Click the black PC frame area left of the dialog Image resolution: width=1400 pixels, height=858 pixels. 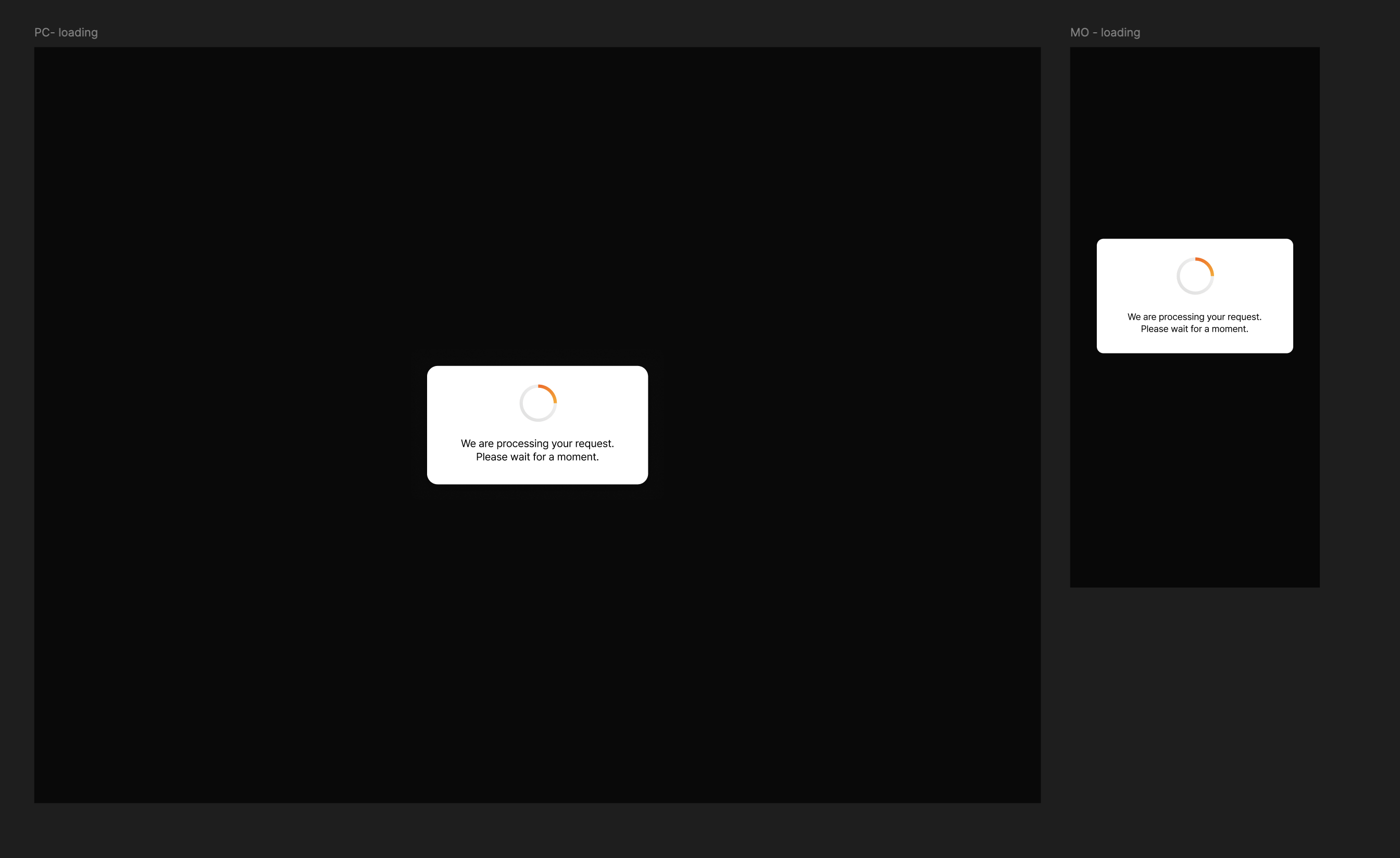pyautogui.click(x=227, y=426)
